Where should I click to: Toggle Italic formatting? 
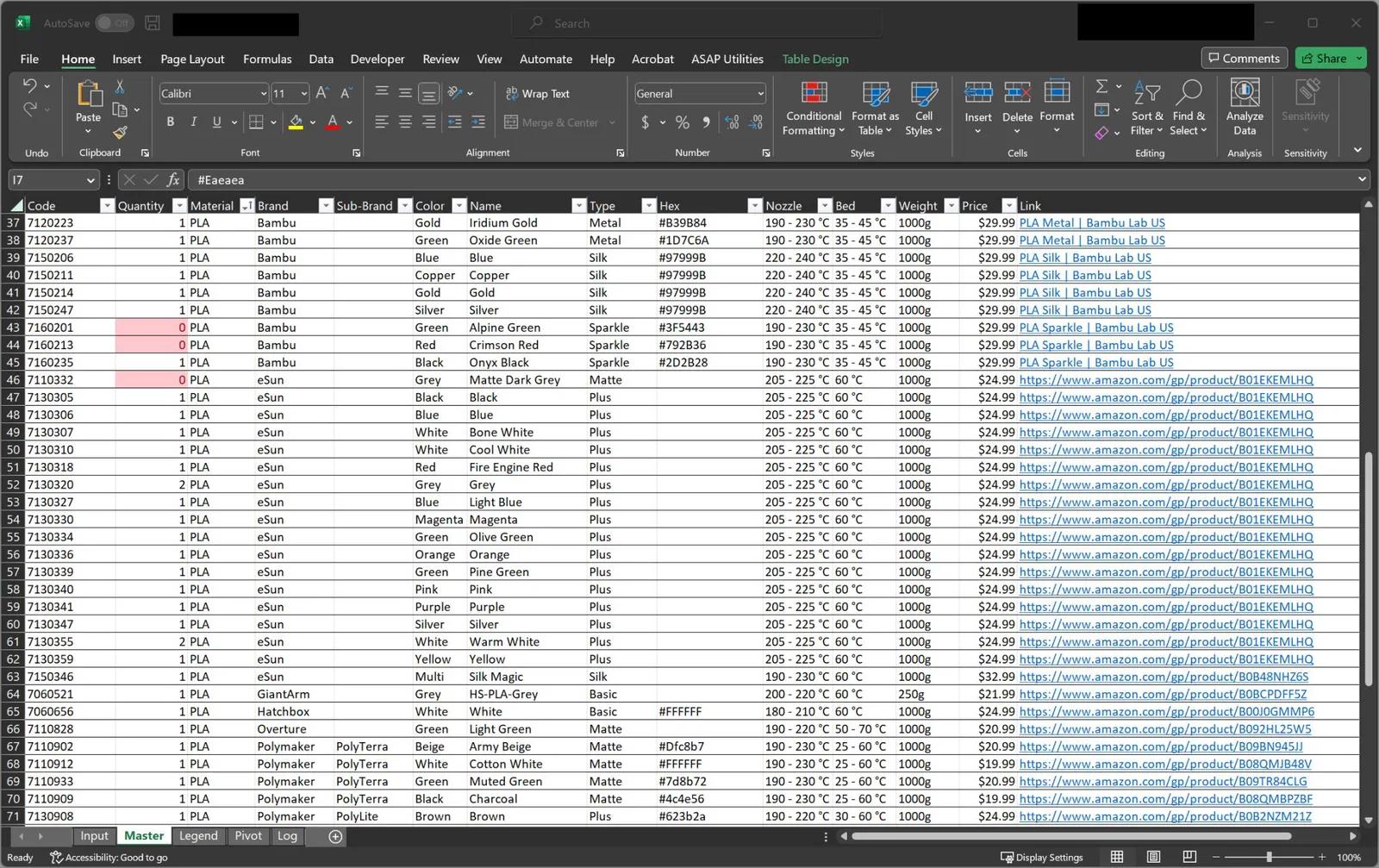(194, 122)
